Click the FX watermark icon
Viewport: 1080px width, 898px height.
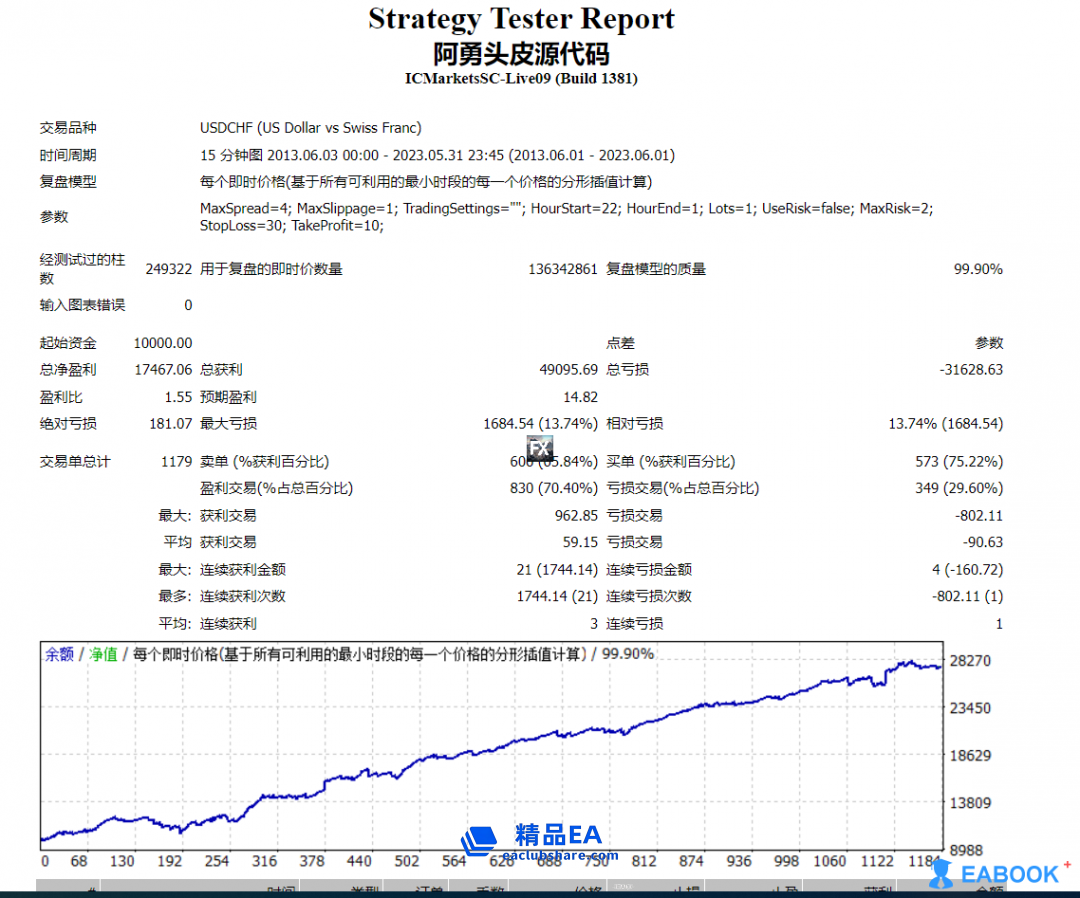tap(540, 448)
